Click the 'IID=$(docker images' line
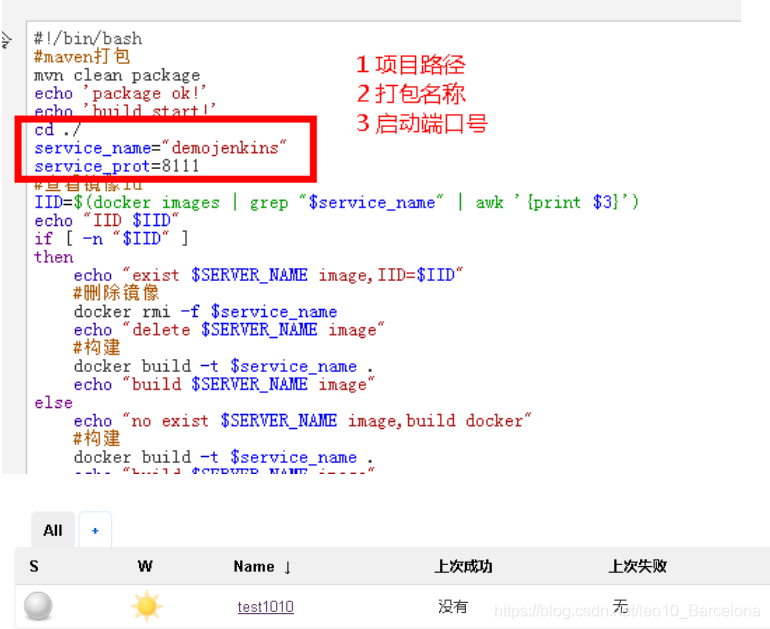Image resolution: width=770 pixels, height=629 pixels. 336,202
